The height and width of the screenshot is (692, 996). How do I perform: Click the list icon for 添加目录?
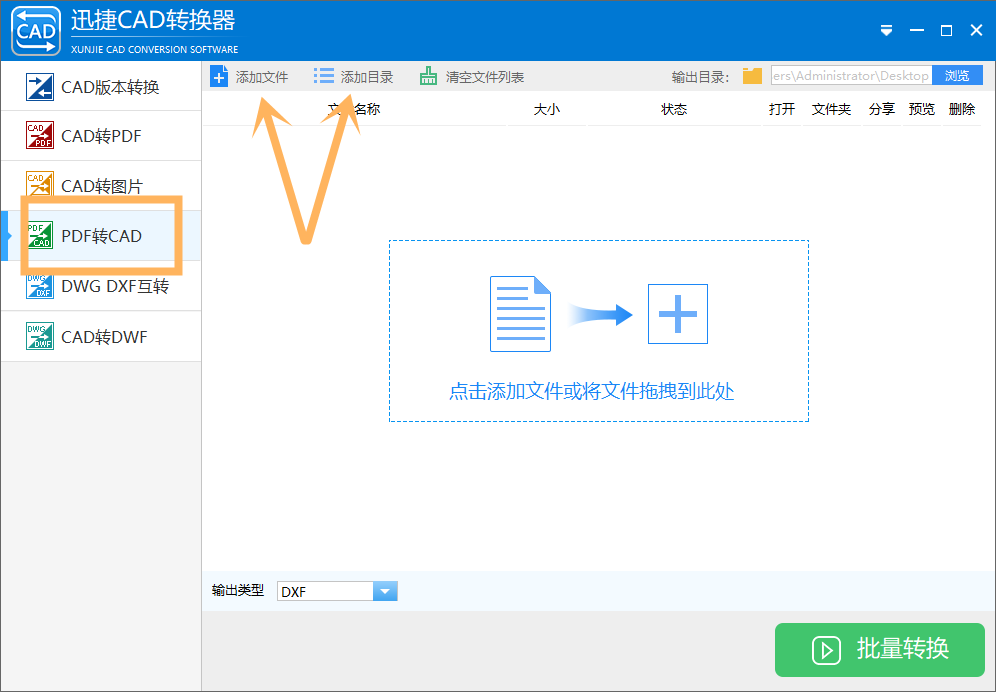pyautogui.click(x=323, y=76)
